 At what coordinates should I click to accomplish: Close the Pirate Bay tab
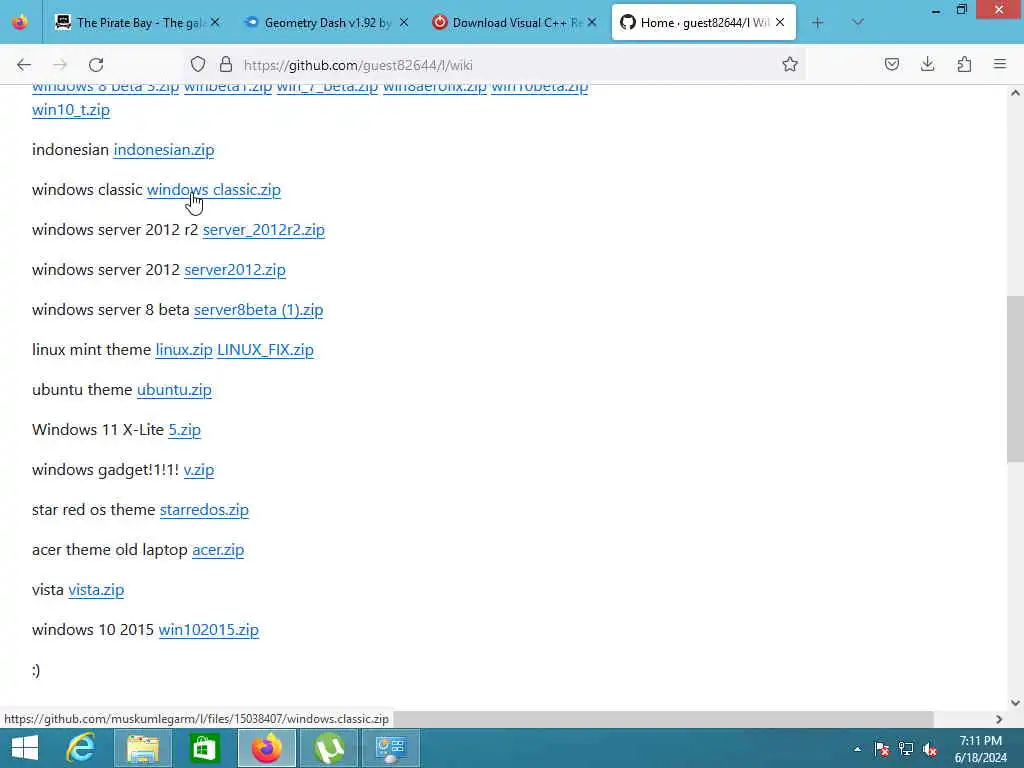point(215,23)
